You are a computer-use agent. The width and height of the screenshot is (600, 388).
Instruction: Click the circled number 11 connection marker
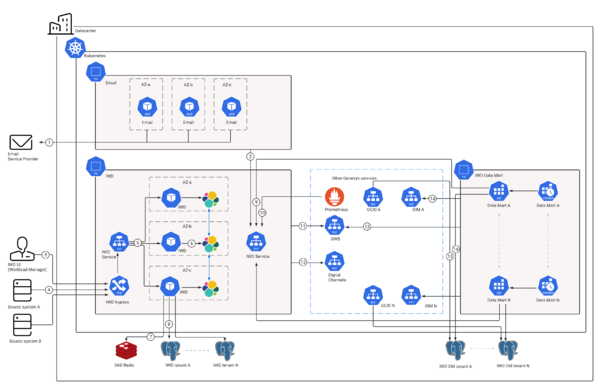point(303,226)
